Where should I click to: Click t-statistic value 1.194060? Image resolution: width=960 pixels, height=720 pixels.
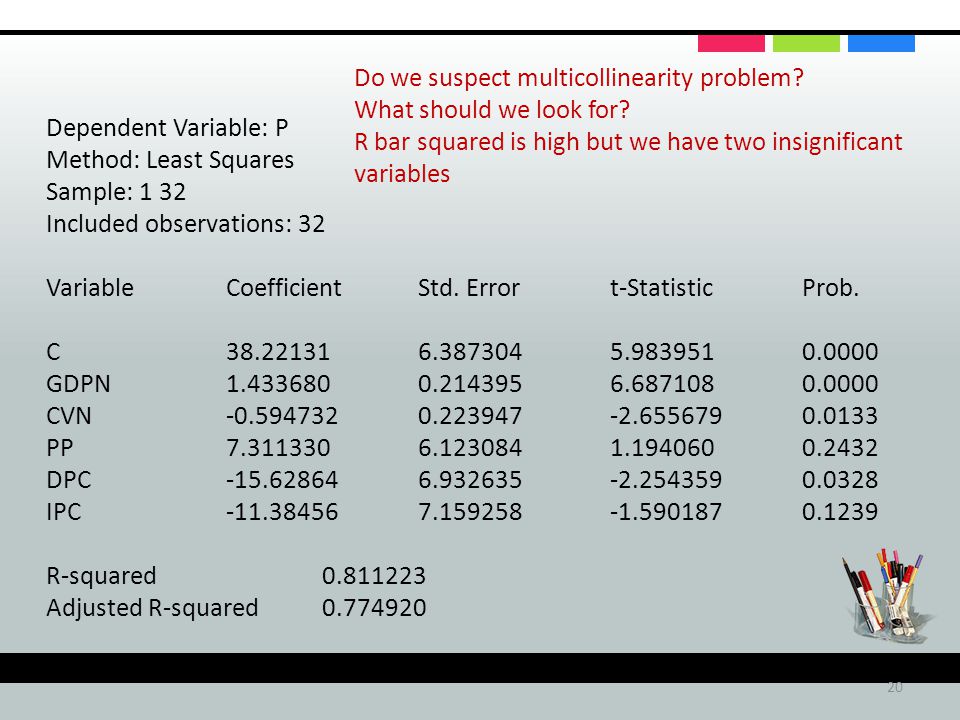(x=662, y=448)
